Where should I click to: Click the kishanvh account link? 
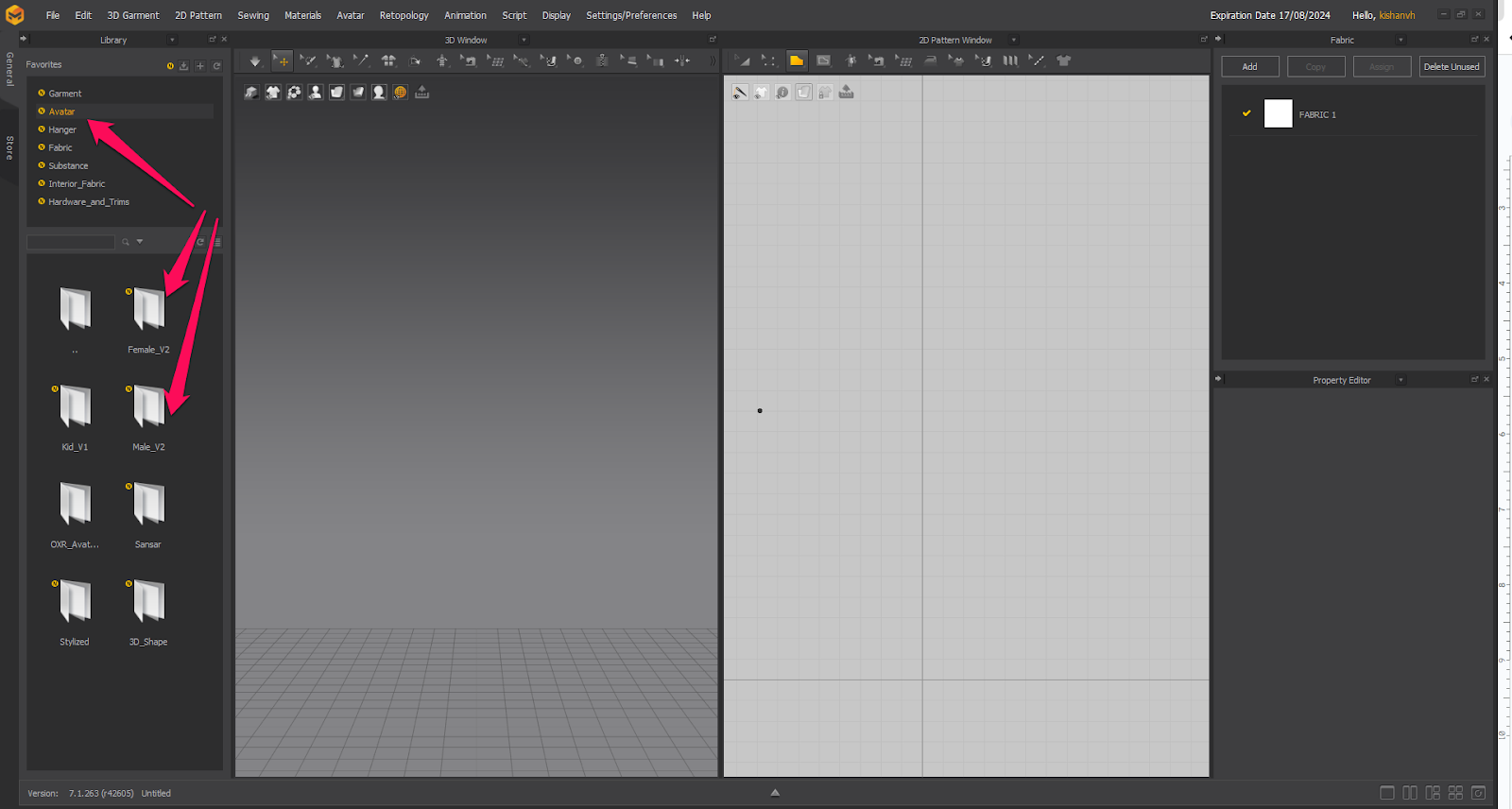(1397, 15)
